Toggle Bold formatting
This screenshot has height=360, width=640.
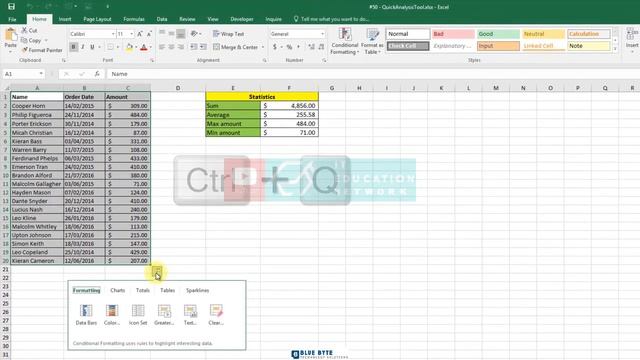(73, 47)
